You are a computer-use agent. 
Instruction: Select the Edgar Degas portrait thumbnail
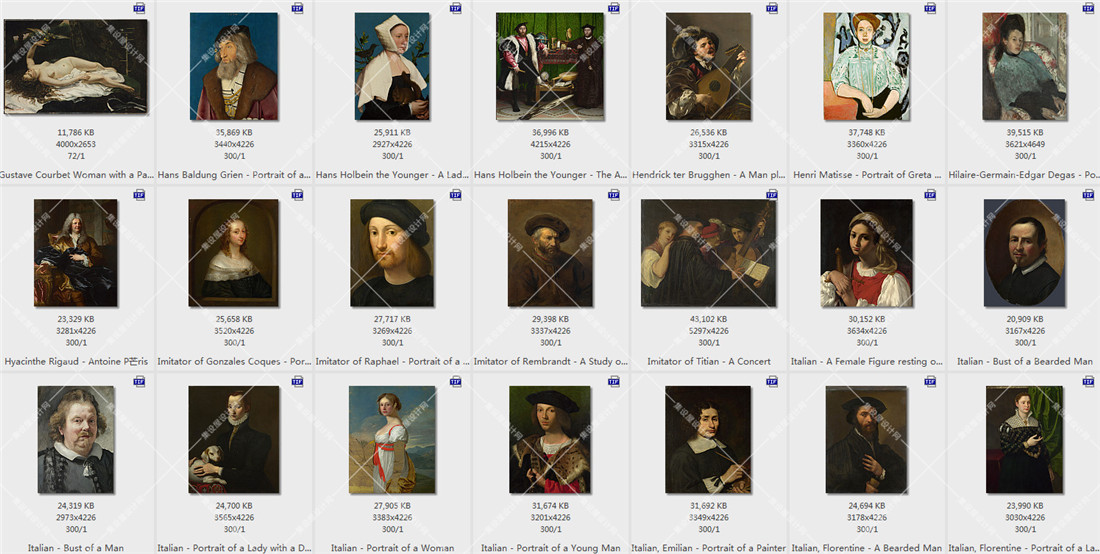pyautogui.click(x=1025, y=66)
